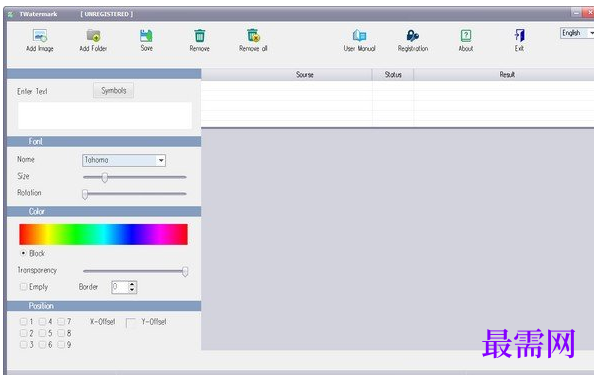Check position checkbox 9
594x375 pixels.
[x=61, y=344]
